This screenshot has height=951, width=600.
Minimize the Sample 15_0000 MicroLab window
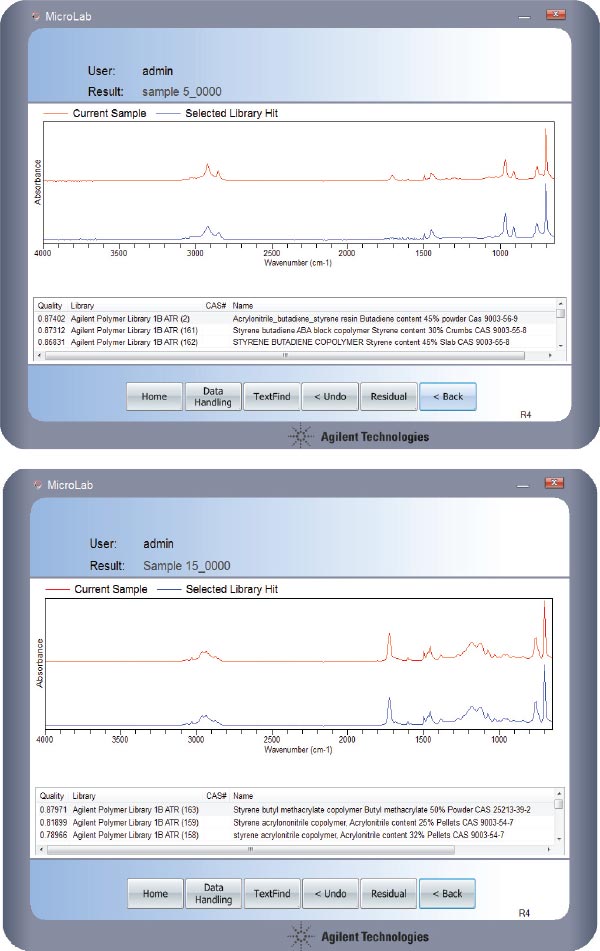522,484
